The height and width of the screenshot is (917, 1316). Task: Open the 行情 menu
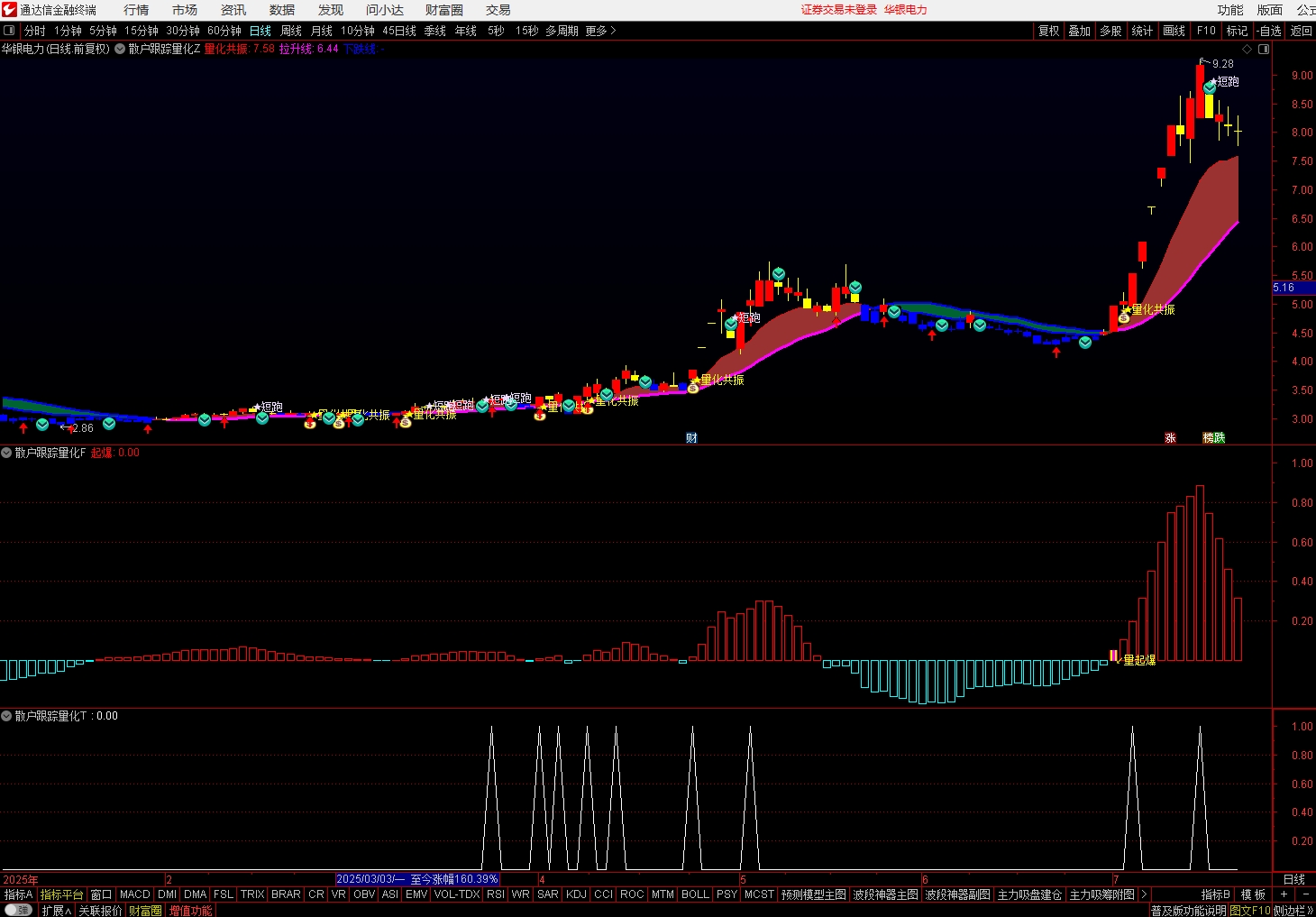pyautogui.click(x=136, y=10)
